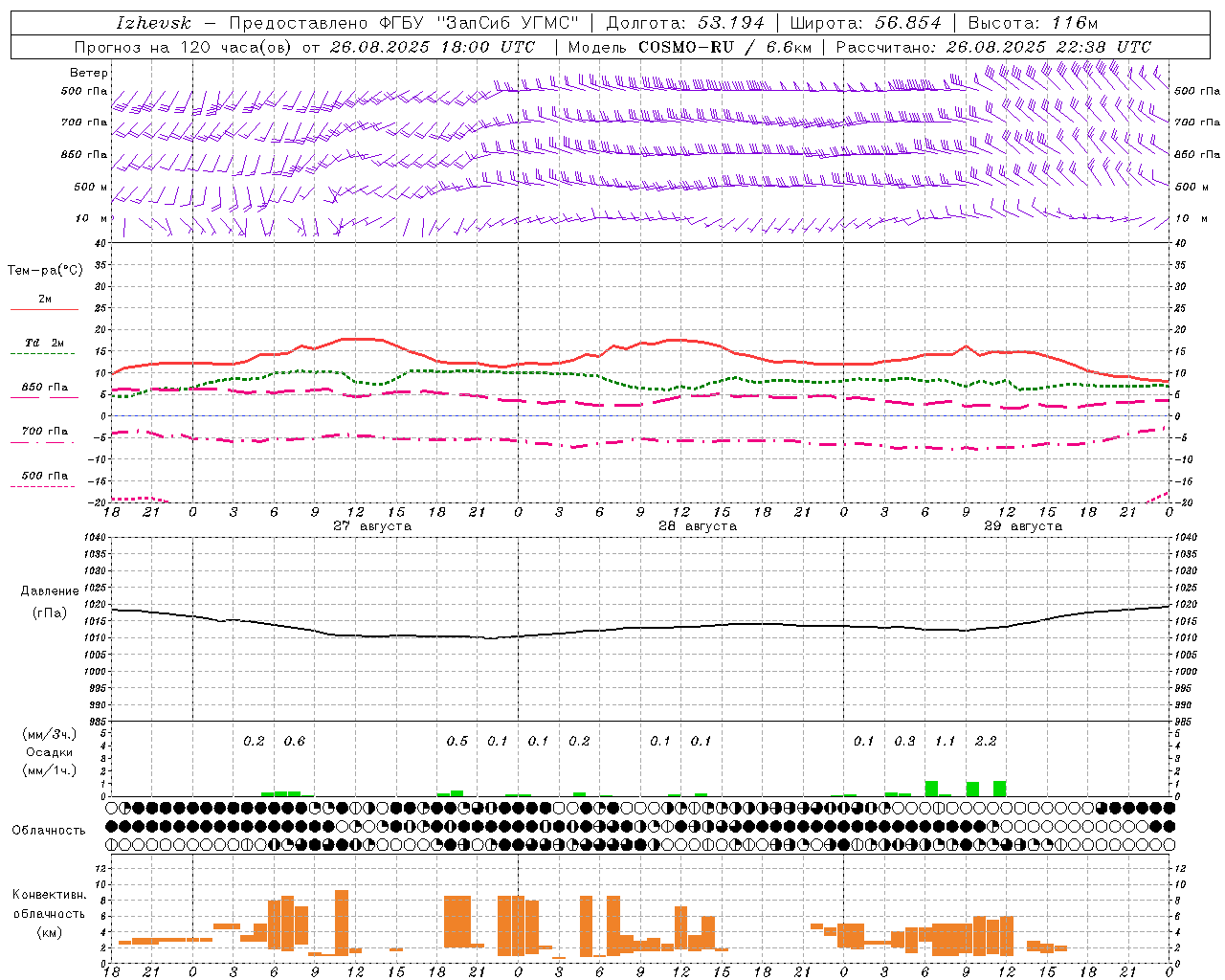Click the 985 bottom value on left pressure axis
Screen dimensions: 1225x980
click(97, 722)
